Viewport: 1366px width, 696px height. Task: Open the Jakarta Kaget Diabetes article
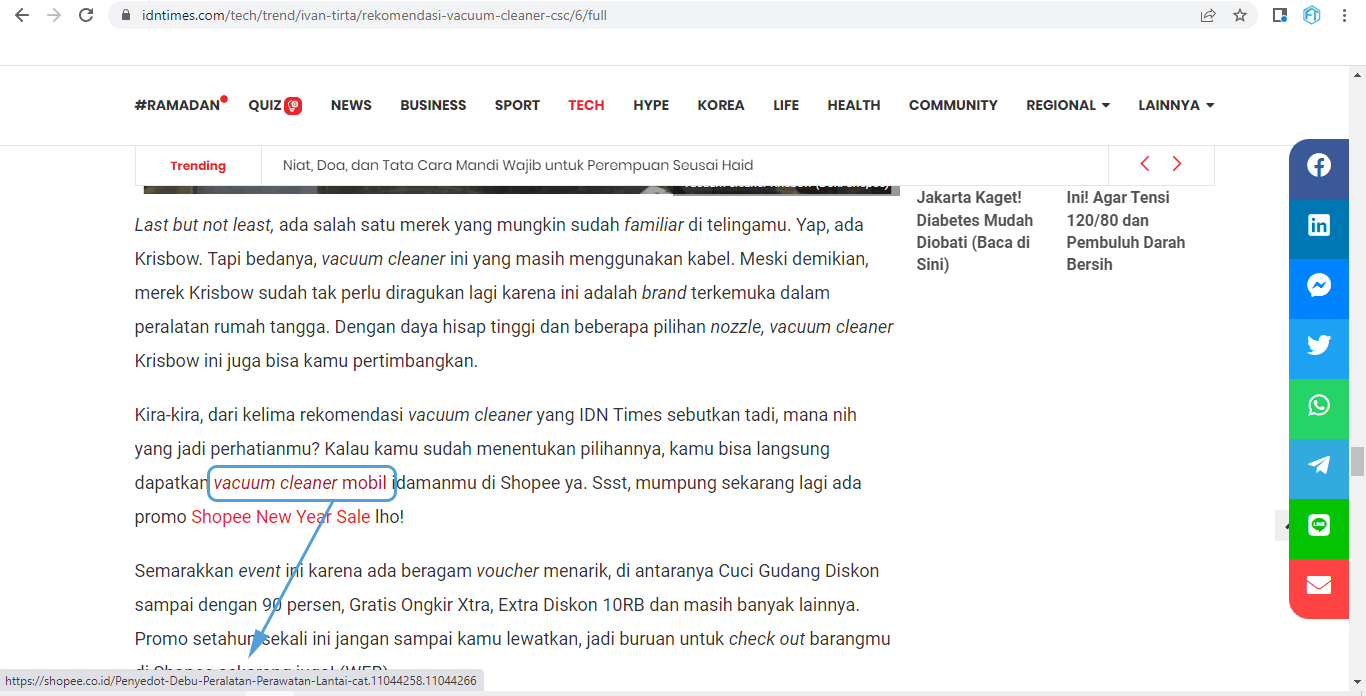975,231
